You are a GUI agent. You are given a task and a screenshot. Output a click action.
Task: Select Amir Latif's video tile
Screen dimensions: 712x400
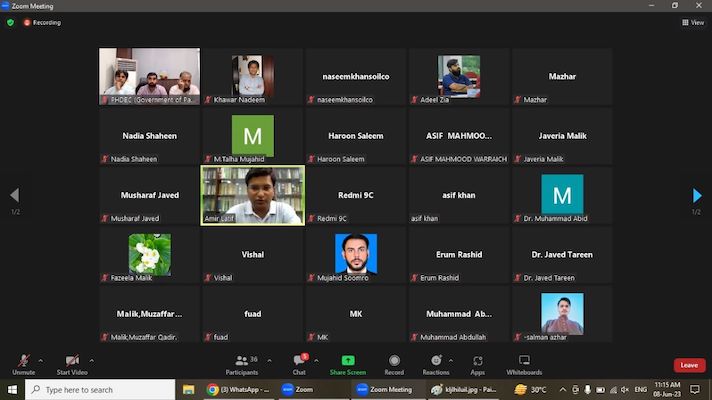pyautogui.click(x=253, y=195)
